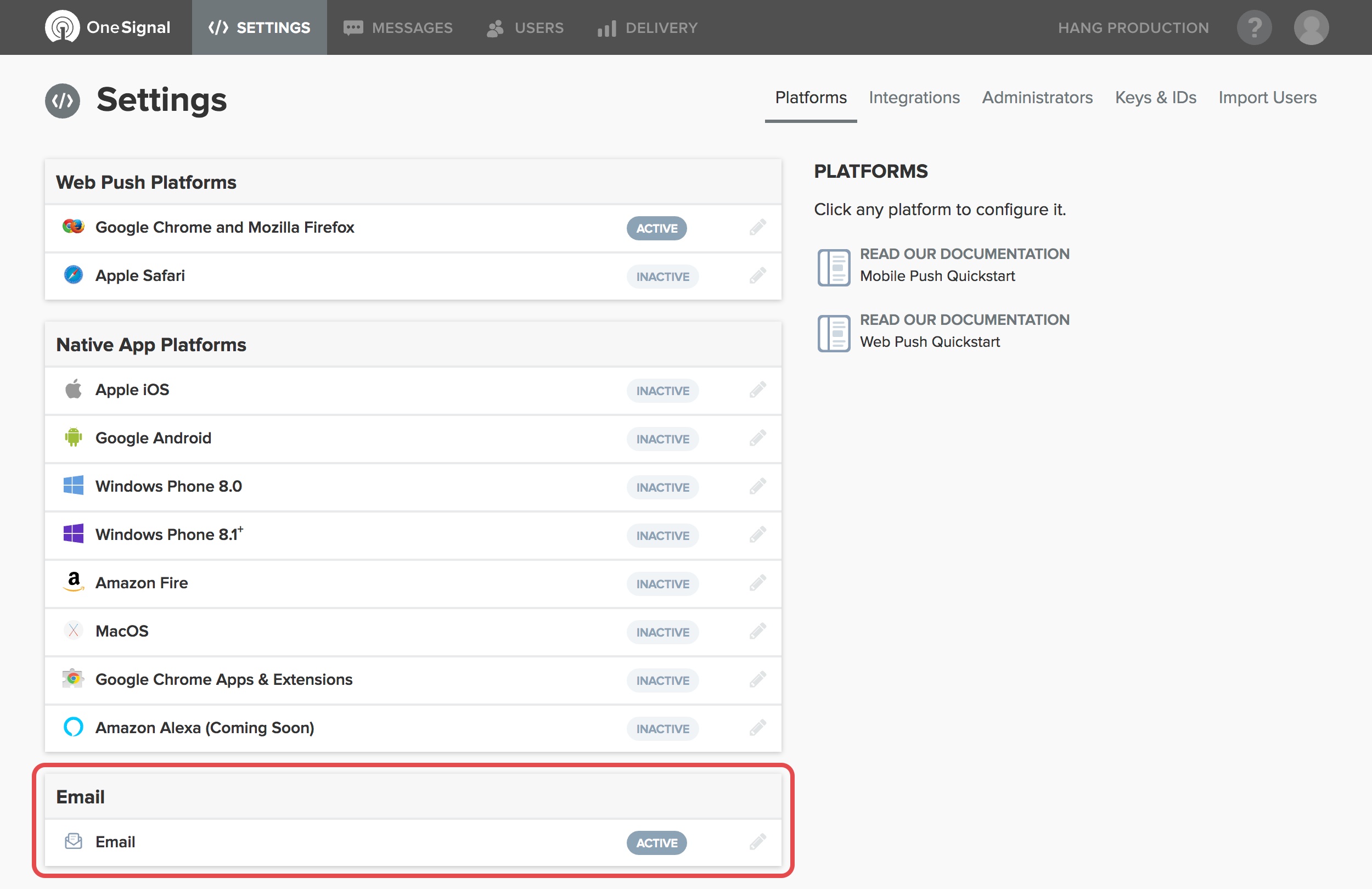Click the Email envelope icon
This screenshot has width=1372, height=889.
coord(73,842)
